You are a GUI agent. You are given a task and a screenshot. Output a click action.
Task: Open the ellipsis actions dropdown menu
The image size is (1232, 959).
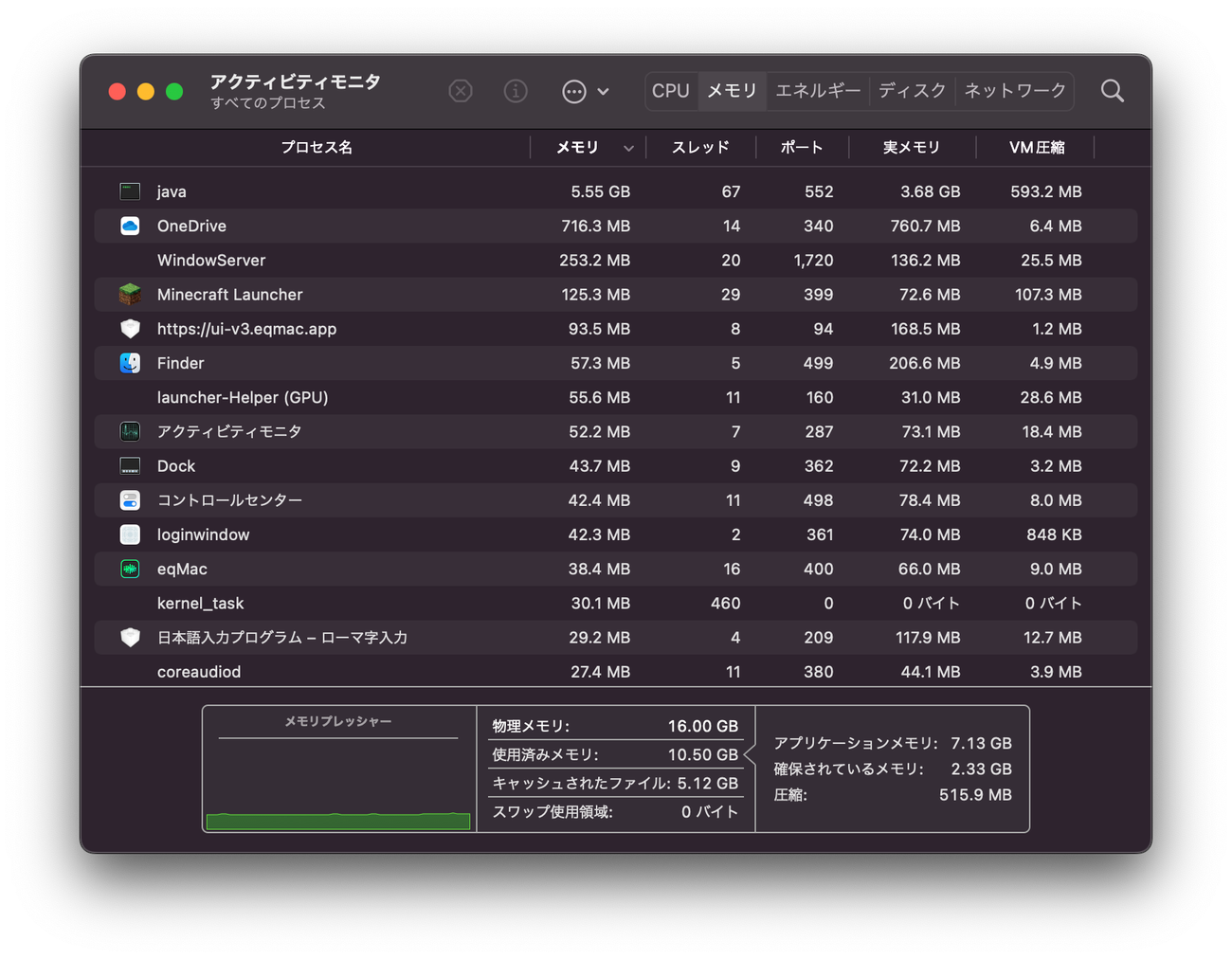(574, 91)
